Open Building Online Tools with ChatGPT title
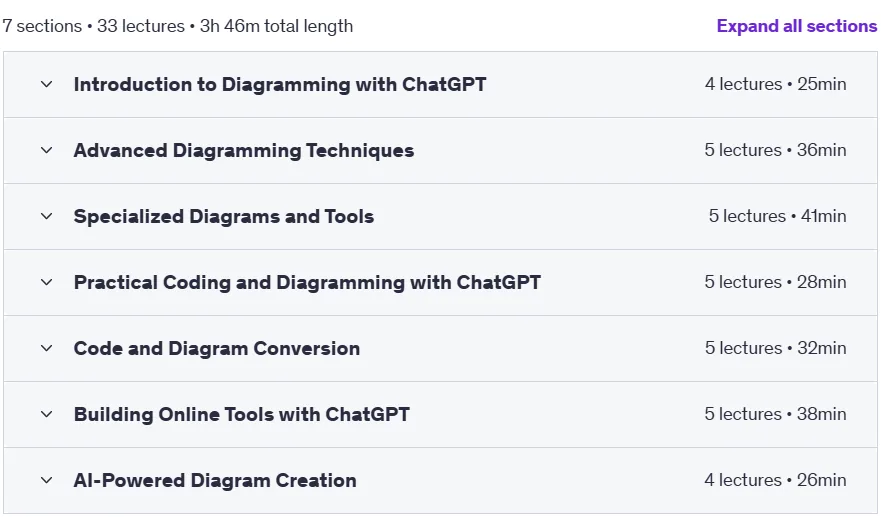 (242, 414)
